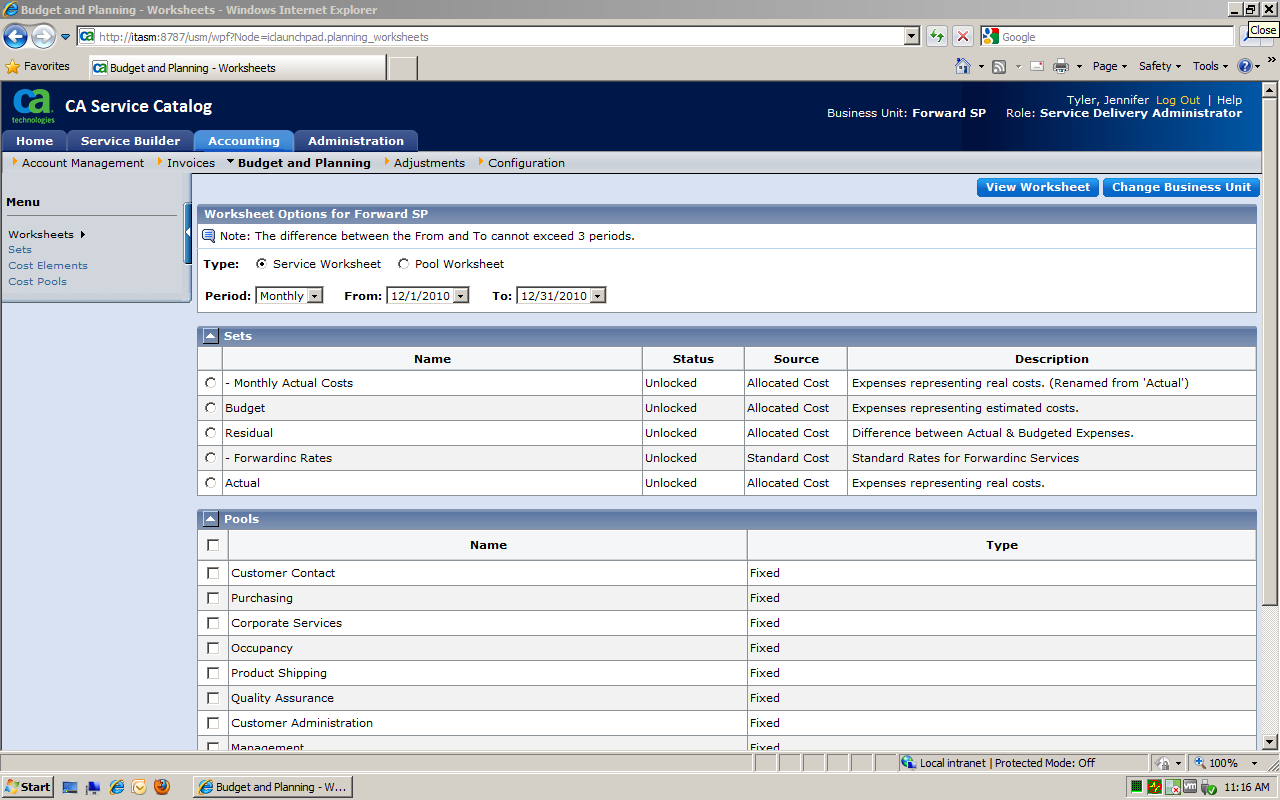Select the Service Worksheet radio button
Viewport: 1280px width, 800px height.
click(262, 264)
